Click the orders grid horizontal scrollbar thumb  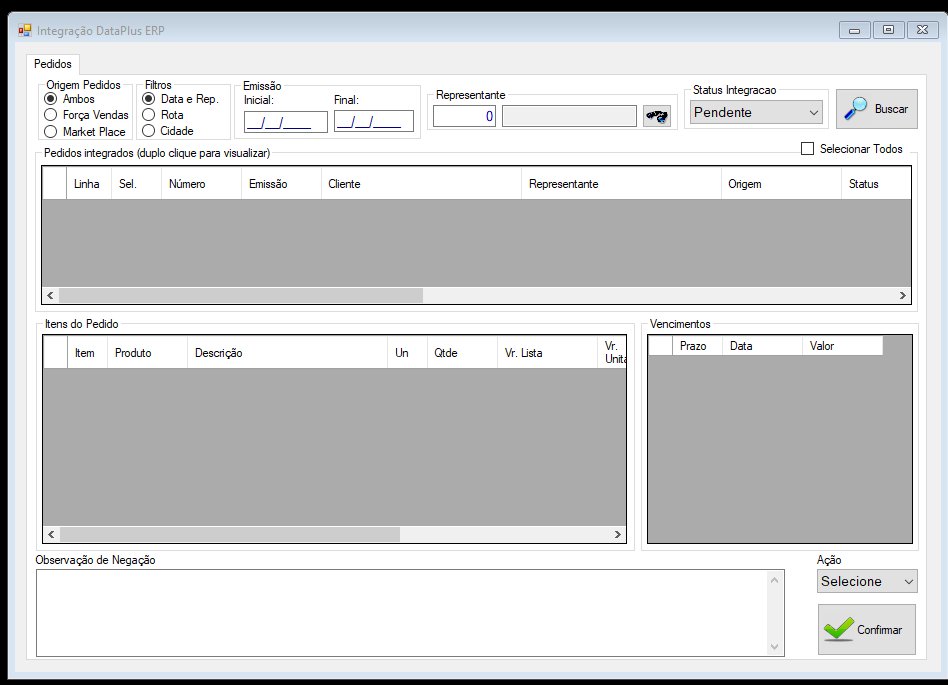coord(241,295)
